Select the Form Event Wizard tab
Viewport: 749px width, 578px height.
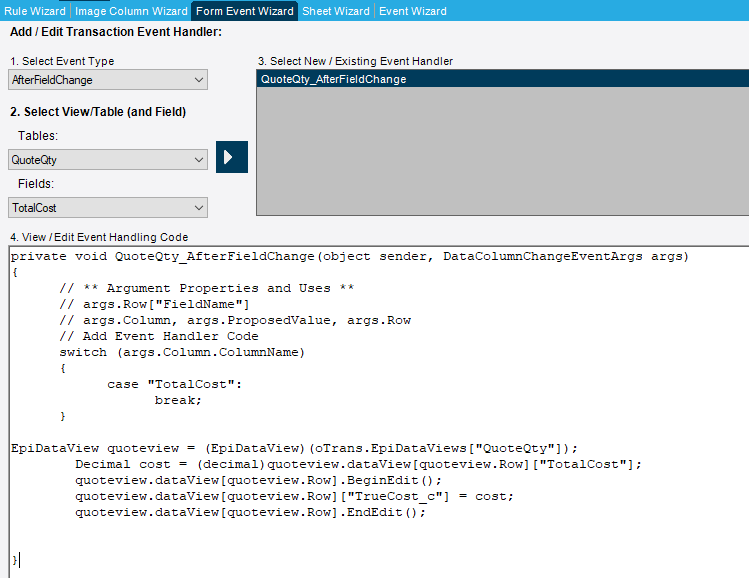click(x=245, y=11)
